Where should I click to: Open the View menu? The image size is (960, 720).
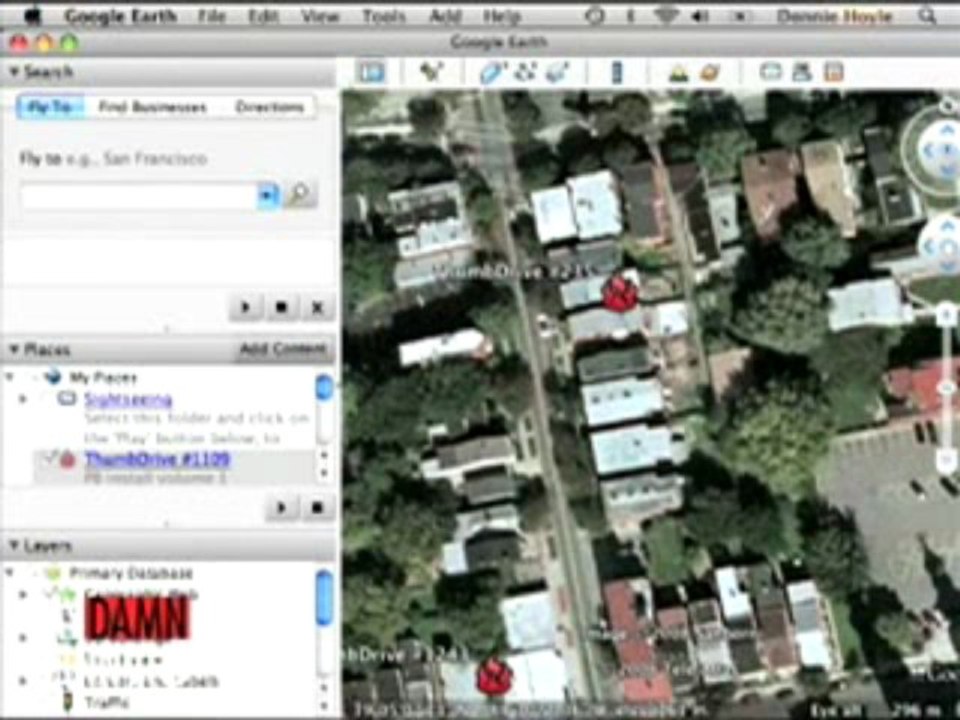point(320,16)
